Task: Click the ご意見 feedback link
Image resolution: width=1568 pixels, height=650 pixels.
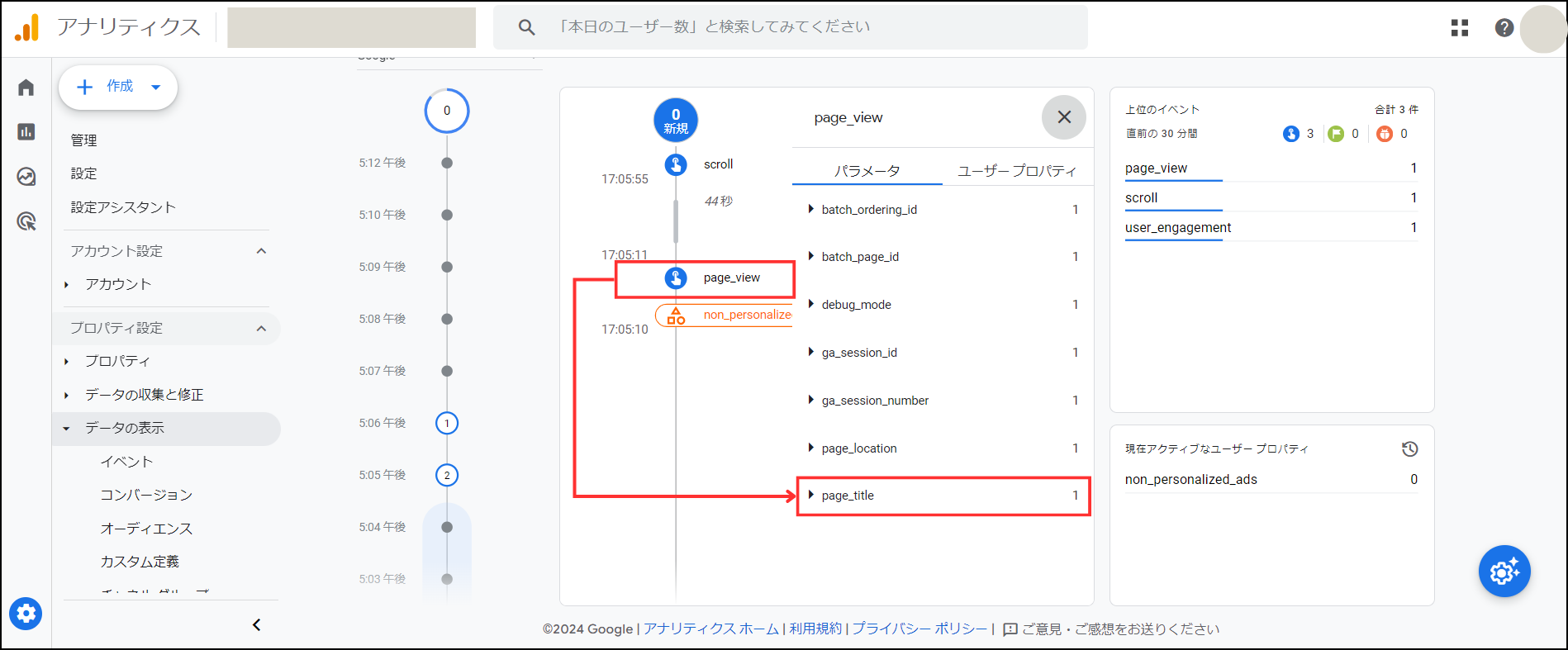Action: [1111, 629]
